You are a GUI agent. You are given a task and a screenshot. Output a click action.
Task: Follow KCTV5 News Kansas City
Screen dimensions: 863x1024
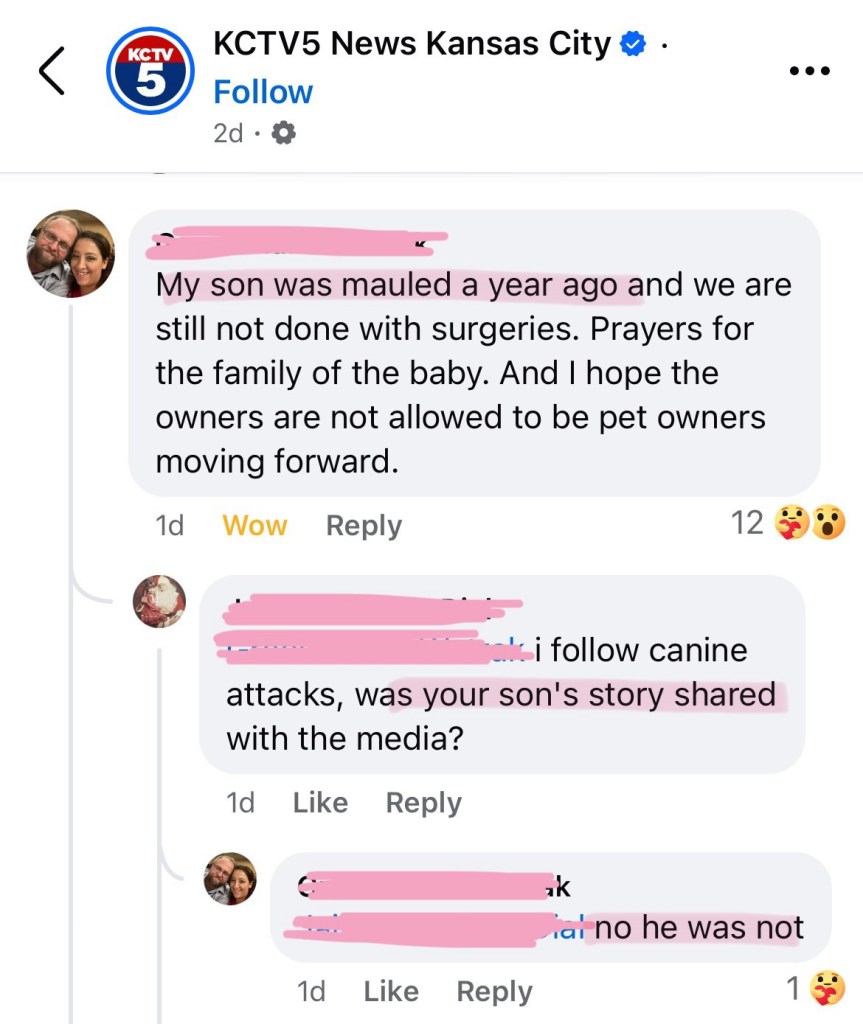263,92
